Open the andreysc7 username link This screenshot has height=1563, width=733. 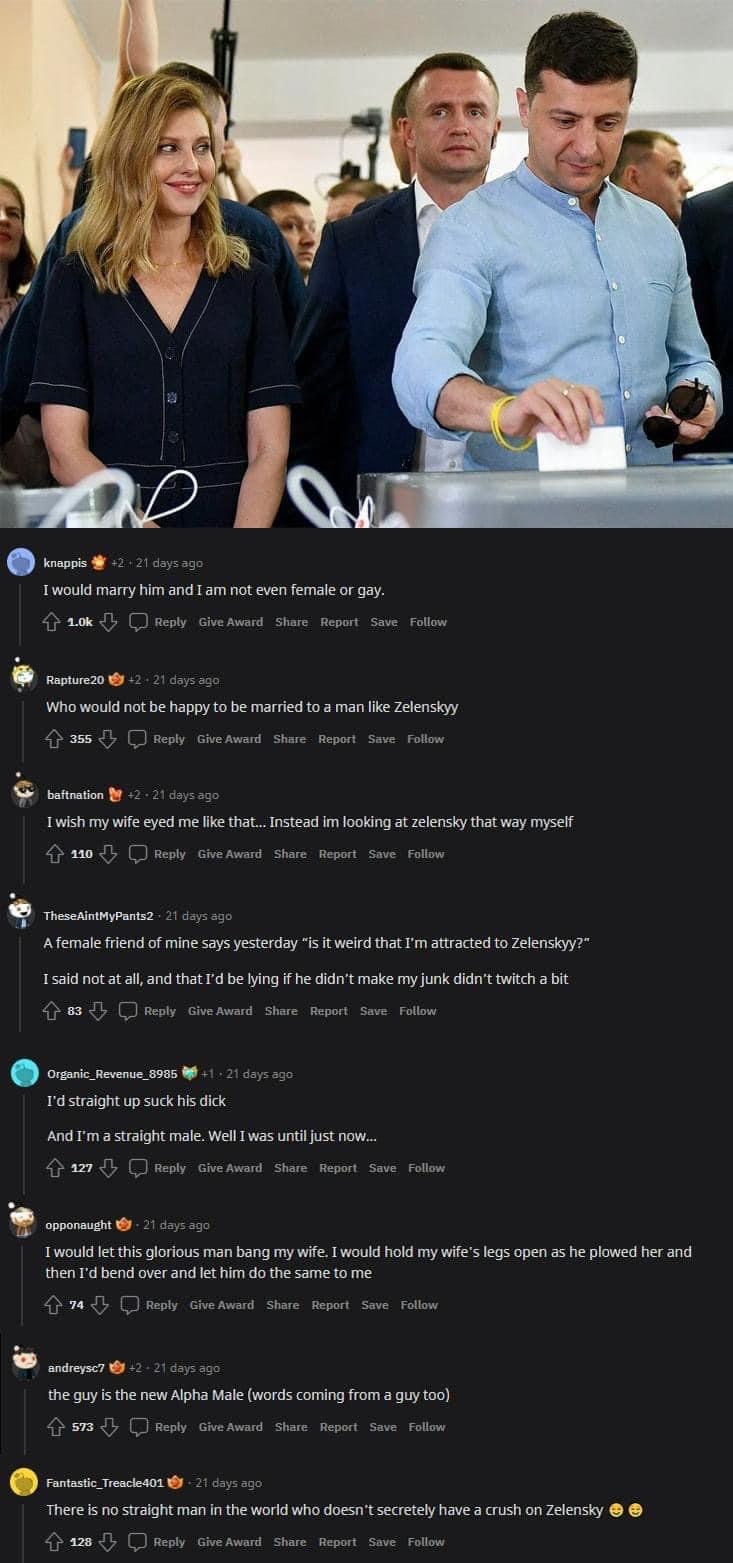[76, 1368]
